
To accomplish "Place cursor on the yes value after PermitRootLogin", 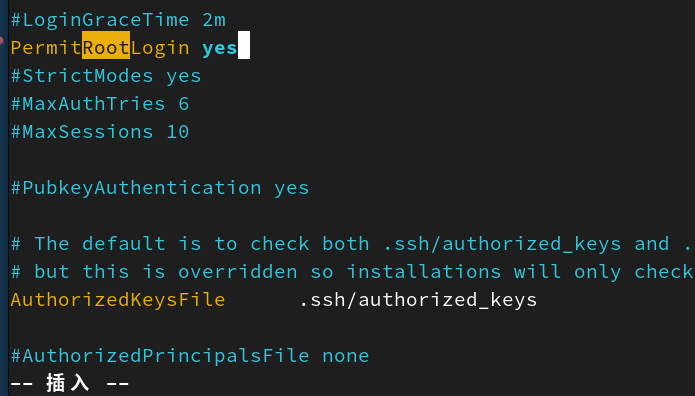I will point(219,48).
